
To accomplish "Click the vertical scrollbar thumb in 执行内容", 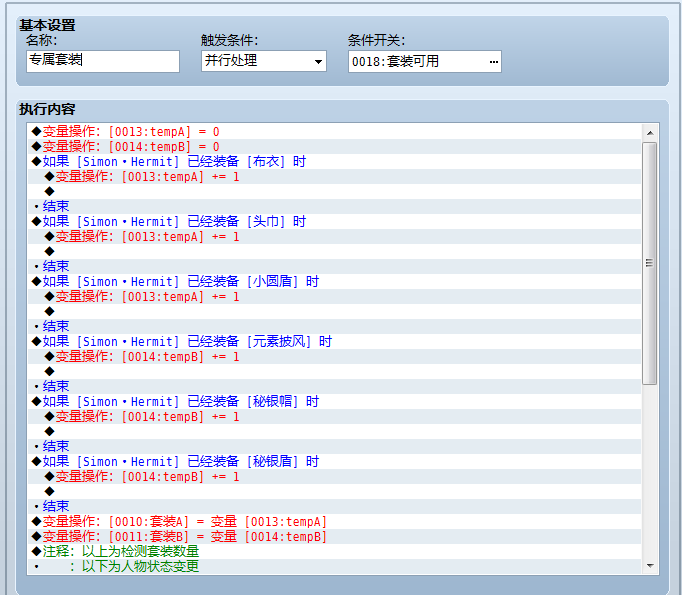I will 650,263.
